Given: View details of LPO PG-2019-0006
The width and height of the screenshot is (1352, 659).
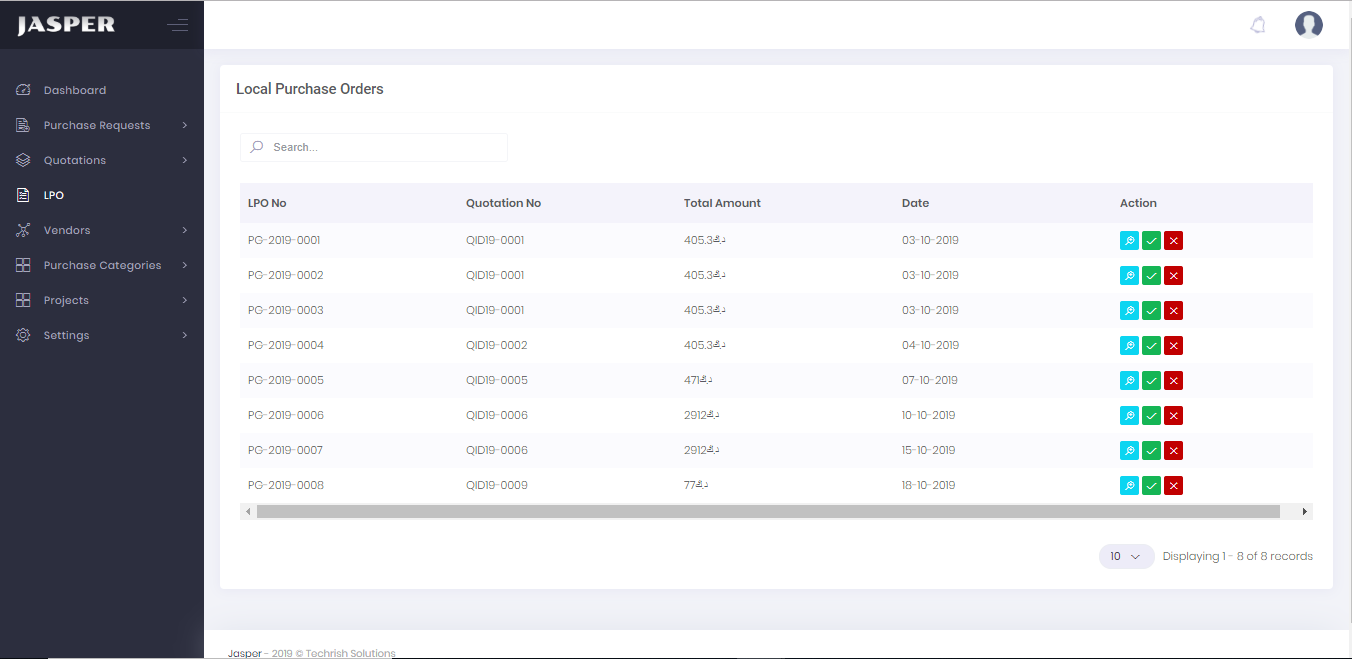Looking at the screenshot, I should tap(1129, 415).
